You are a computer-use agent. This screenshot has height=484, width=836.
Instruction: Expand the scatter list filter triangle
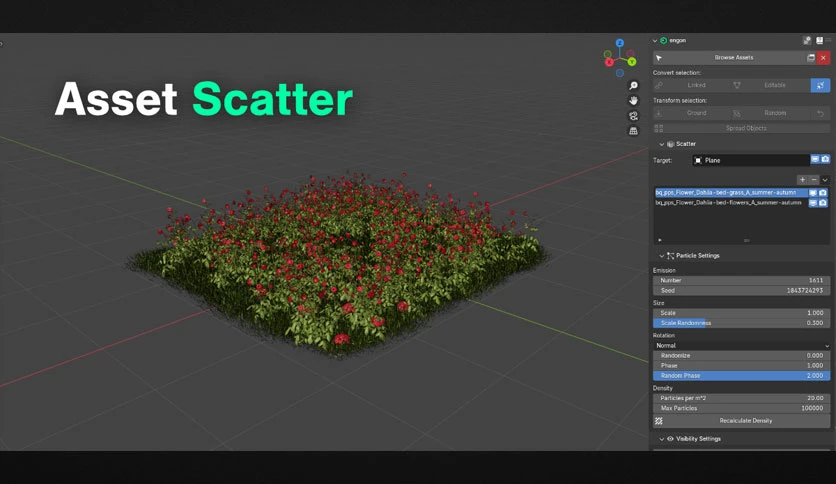click(660, 240)
